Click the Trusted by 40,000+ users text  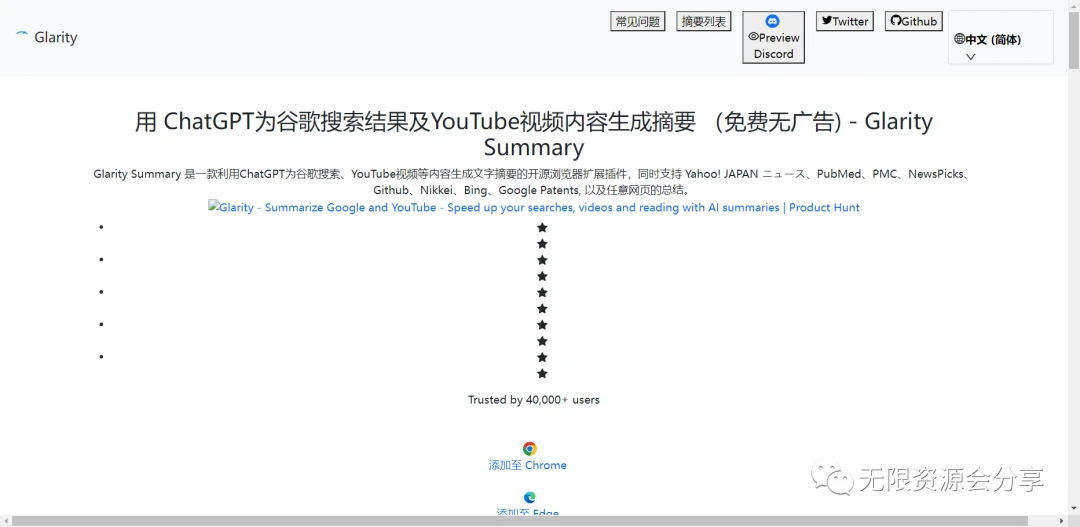coord(534,400)
